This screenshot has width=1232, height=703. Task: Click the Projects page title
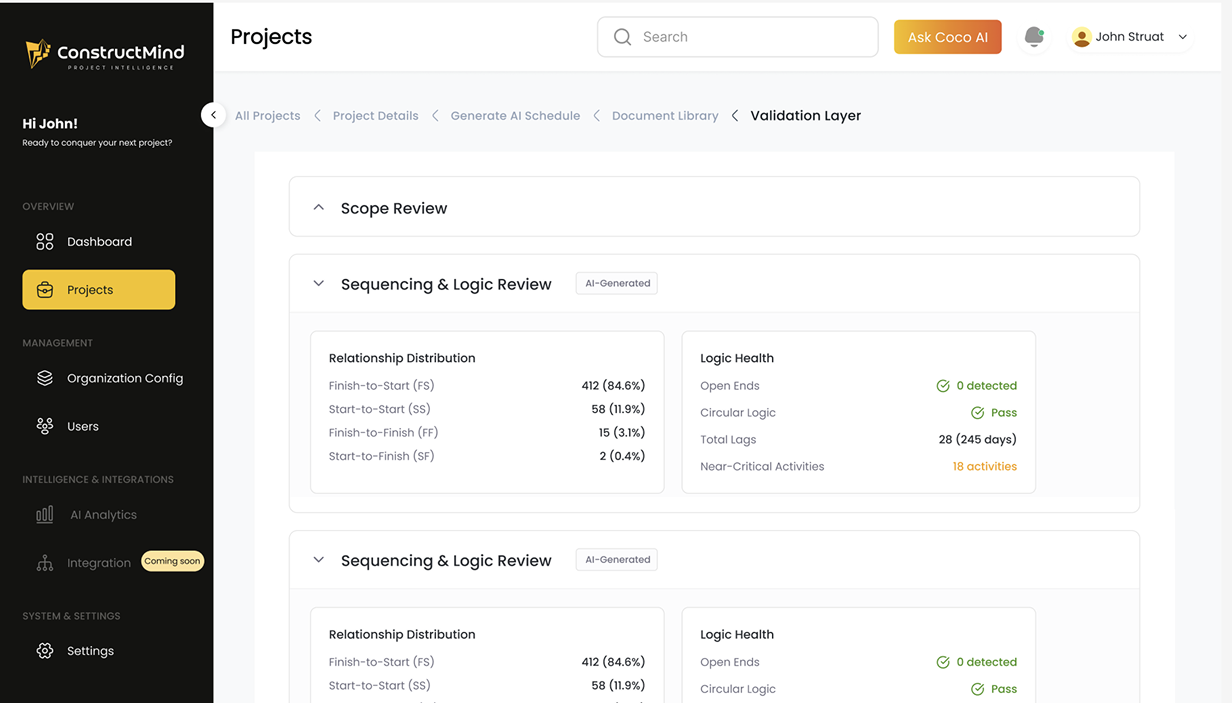pos(271,37)
